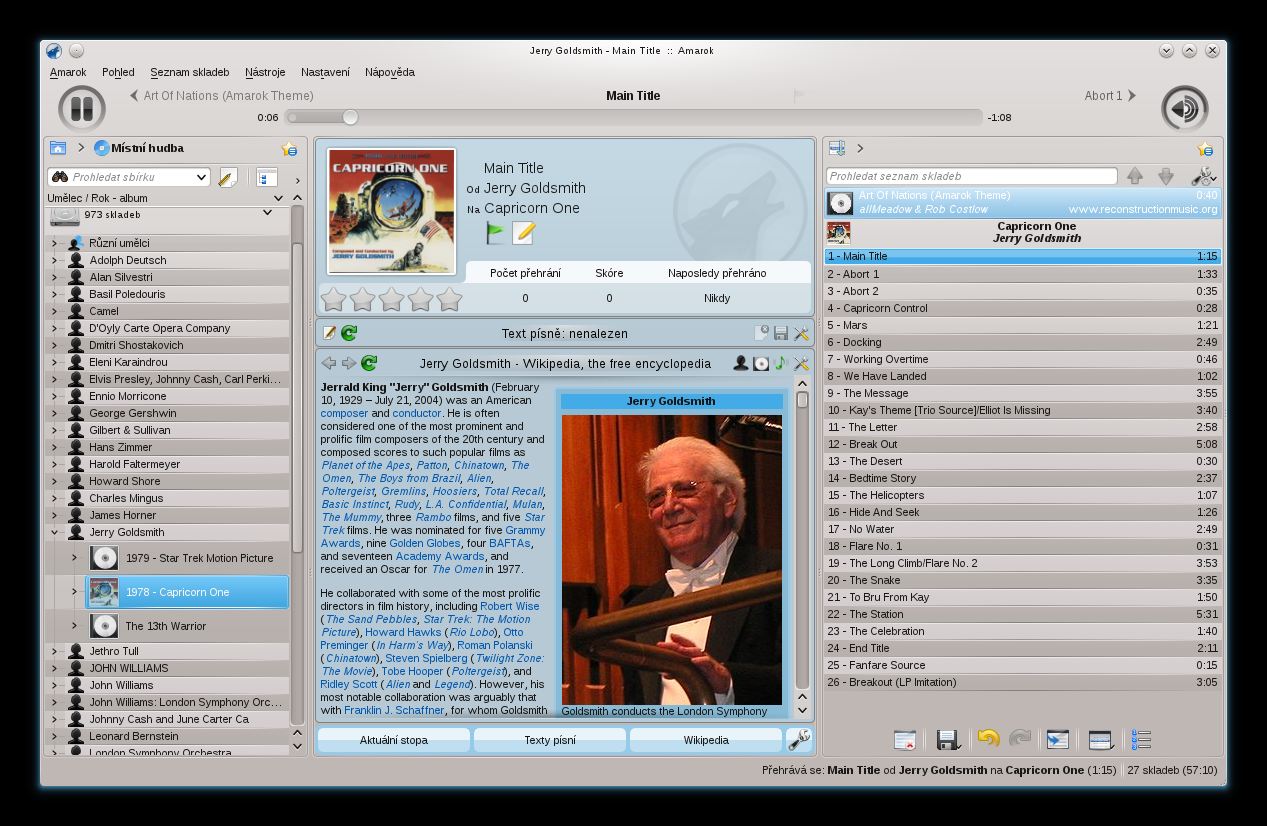This screenshot has height=826, width=1267.
Task: Click the volume speaker dial
Action: (1185, 109)
